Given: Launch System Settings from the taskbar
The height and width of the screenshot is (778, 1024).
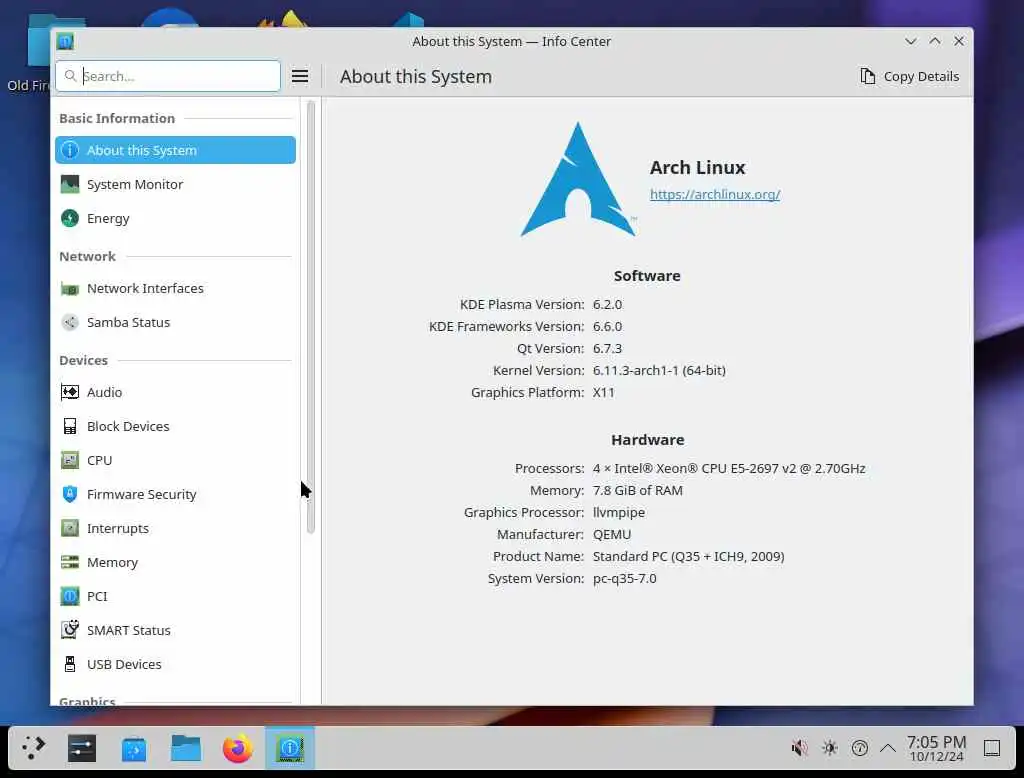Looking at the screenshot, I should click(x=82, y=748).
